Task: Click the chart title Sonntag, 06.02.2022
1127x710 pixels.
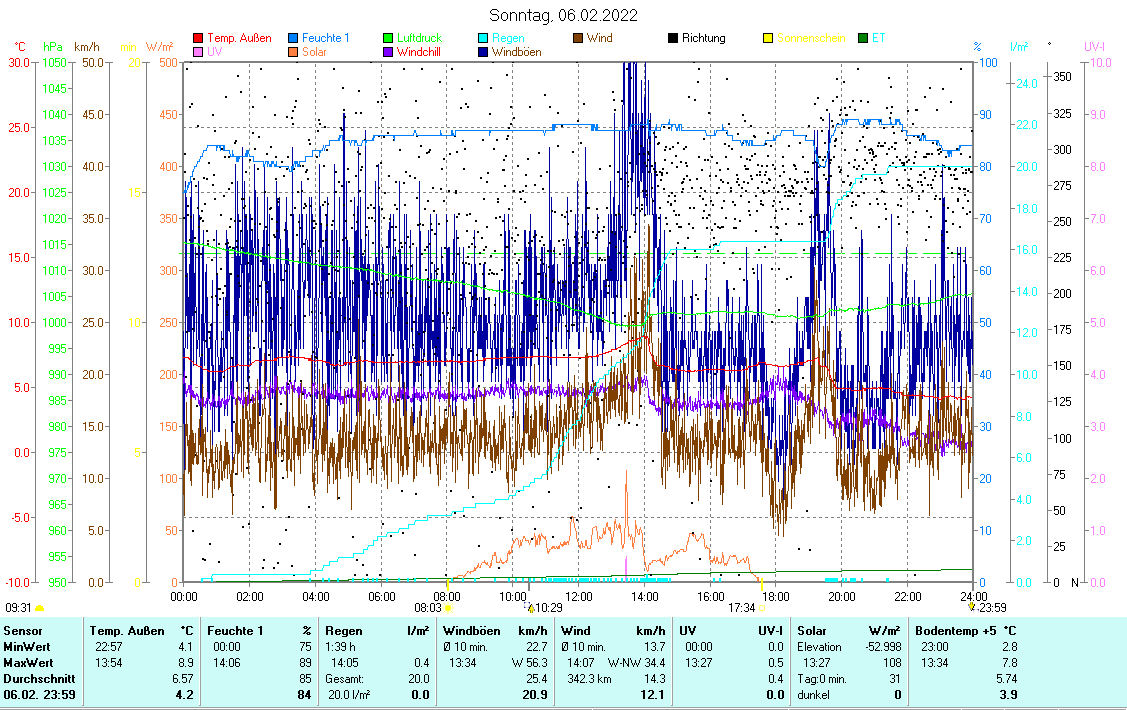Action: [x=563, y=15]
